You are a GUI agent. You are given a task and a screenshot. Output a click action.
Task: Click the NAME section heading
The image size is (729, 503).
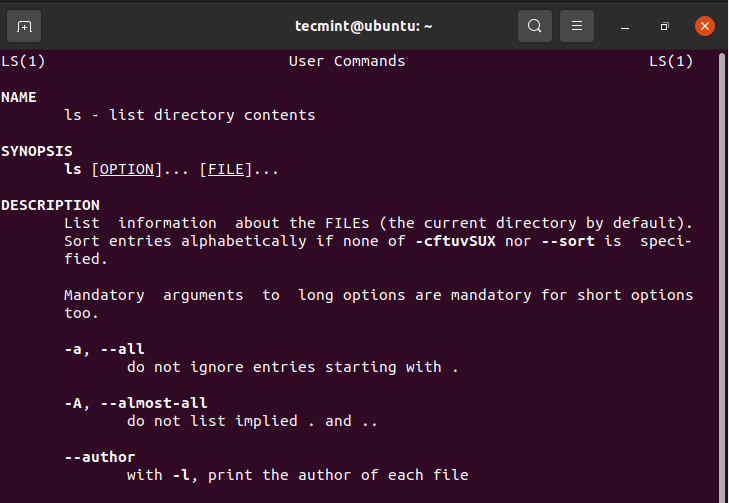[19, 97]
